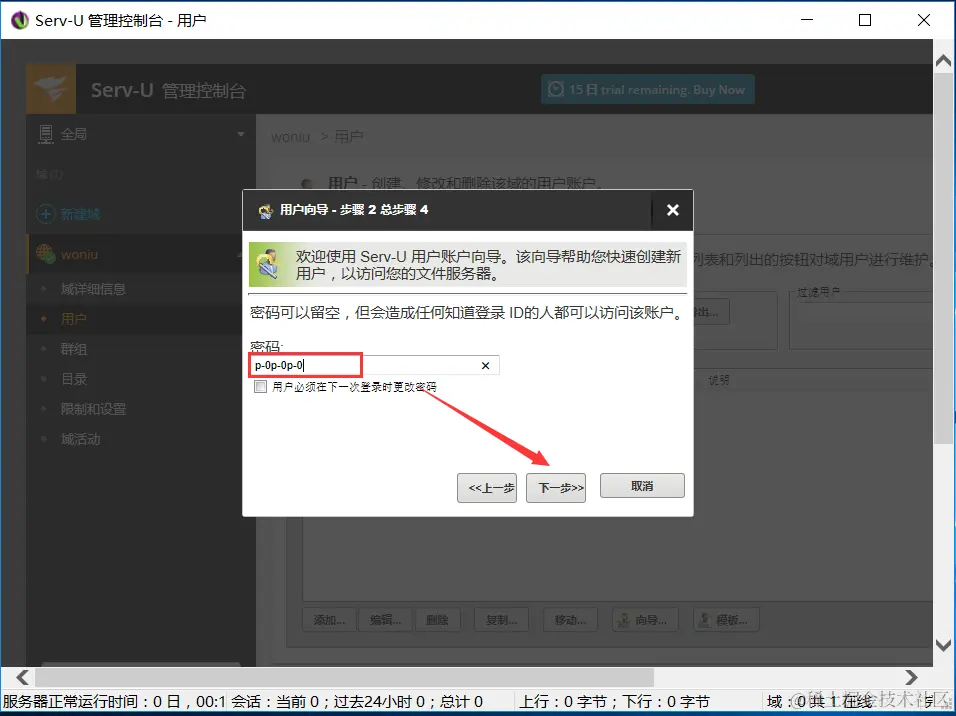Image resolution: width=956 pixels, height=716 pixels.
Task: Click the woniu globe icon
Action: 45,253
